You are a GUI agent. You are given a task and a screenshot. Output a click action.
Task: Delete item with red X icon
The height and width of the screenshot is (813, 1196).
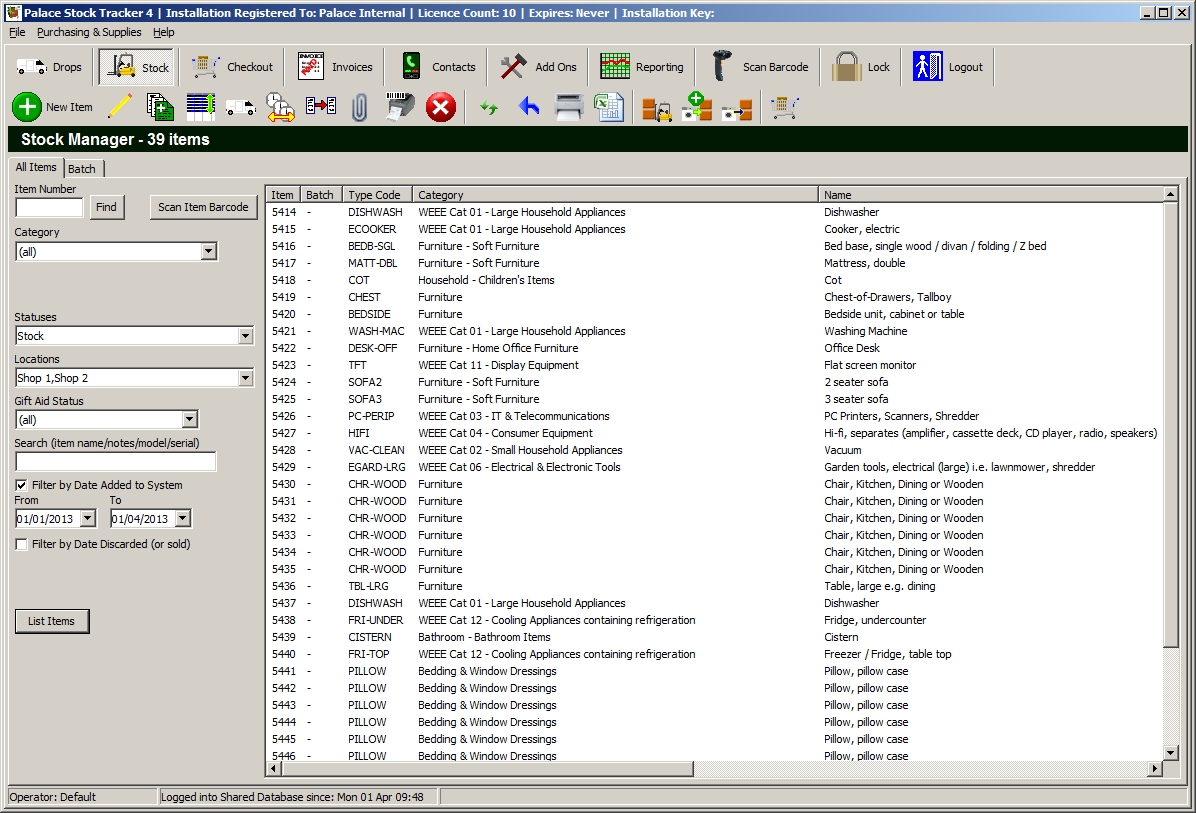440,108
